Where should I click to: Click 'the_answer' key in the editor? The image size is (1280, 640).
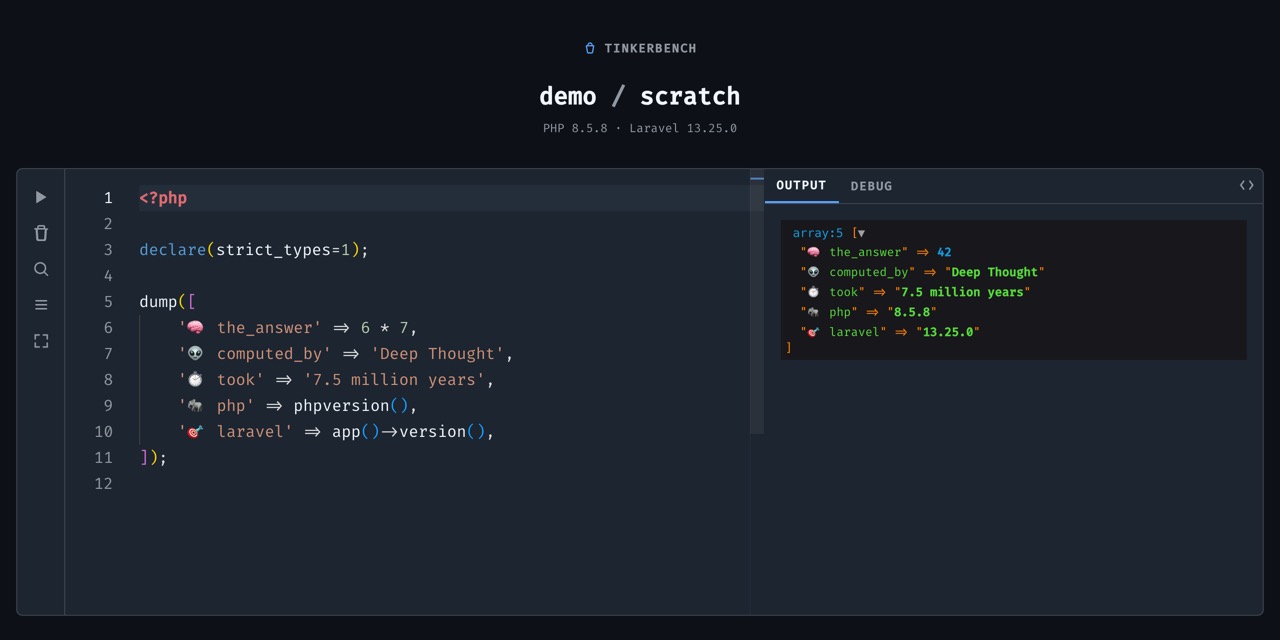click(x=269, y=328)
